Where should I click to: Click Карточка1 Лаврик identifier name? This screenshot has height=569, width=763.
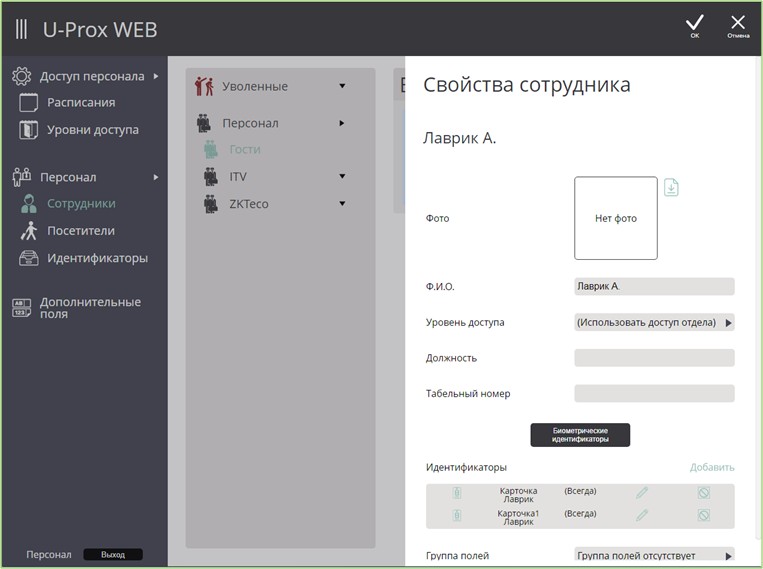[518, 517]
